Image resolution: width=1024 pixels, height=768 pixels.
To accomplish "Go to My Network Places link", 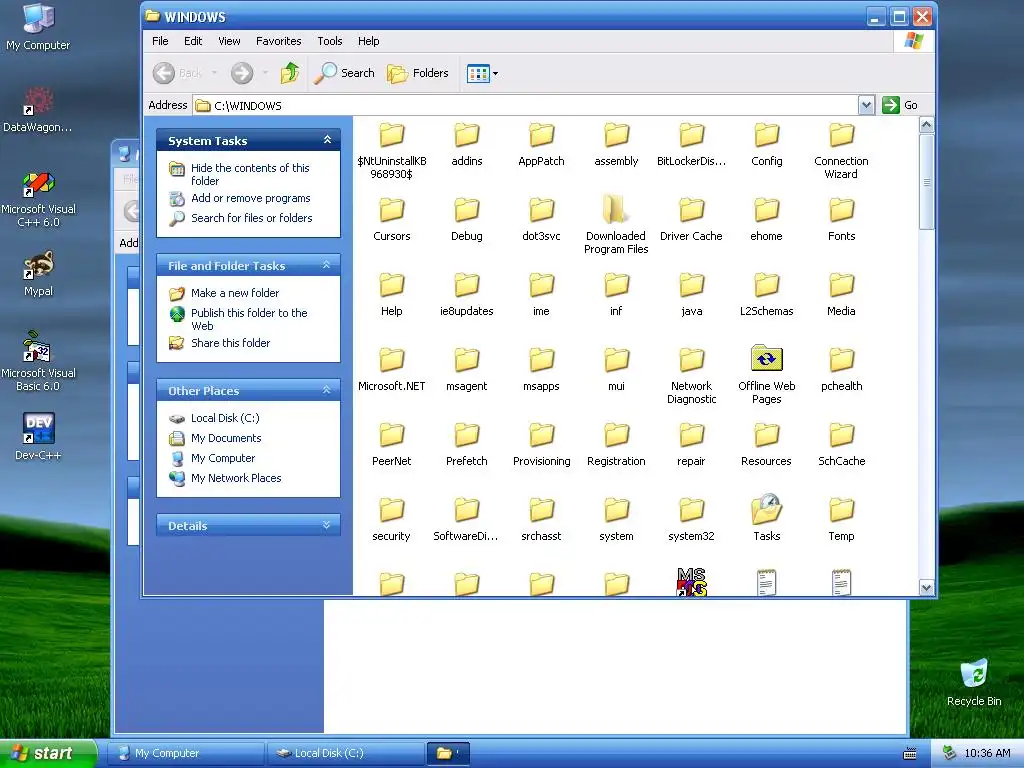I will coord(236,478).
